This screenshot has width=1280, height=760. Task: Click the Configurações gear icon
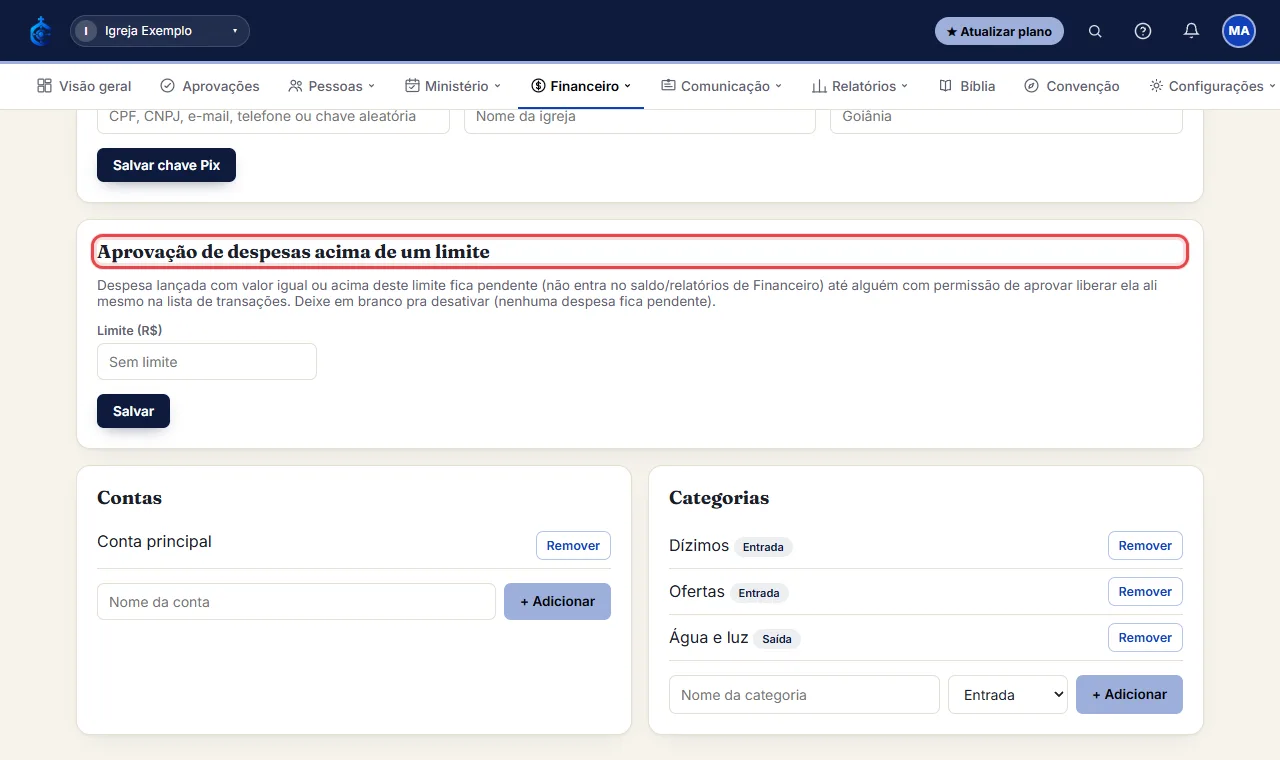(x=1156, y=86)
